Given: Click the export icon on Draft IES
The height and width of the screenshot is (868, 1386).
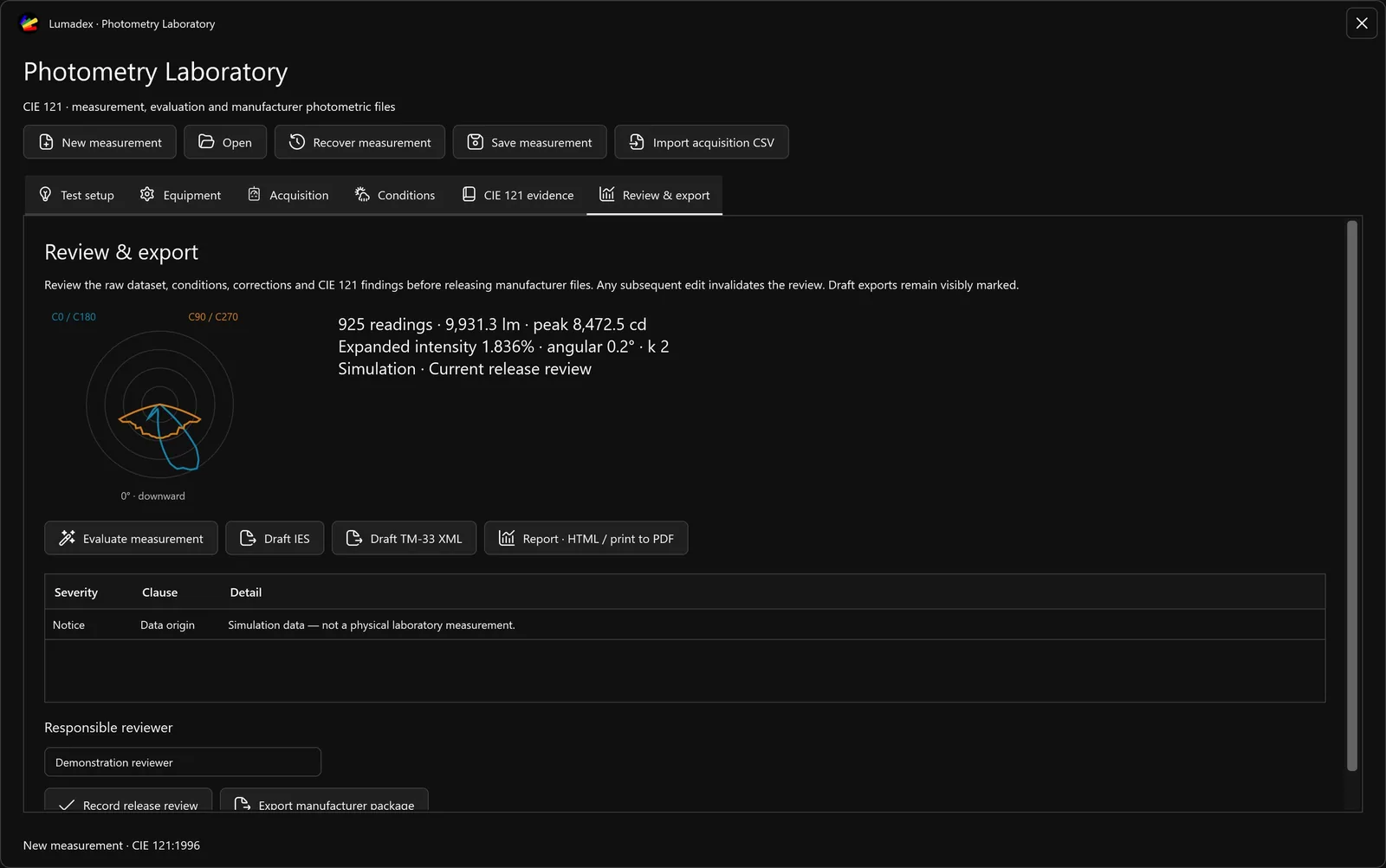Looking at the screenshot, I should pyautogui.click(x=248, y=538).
